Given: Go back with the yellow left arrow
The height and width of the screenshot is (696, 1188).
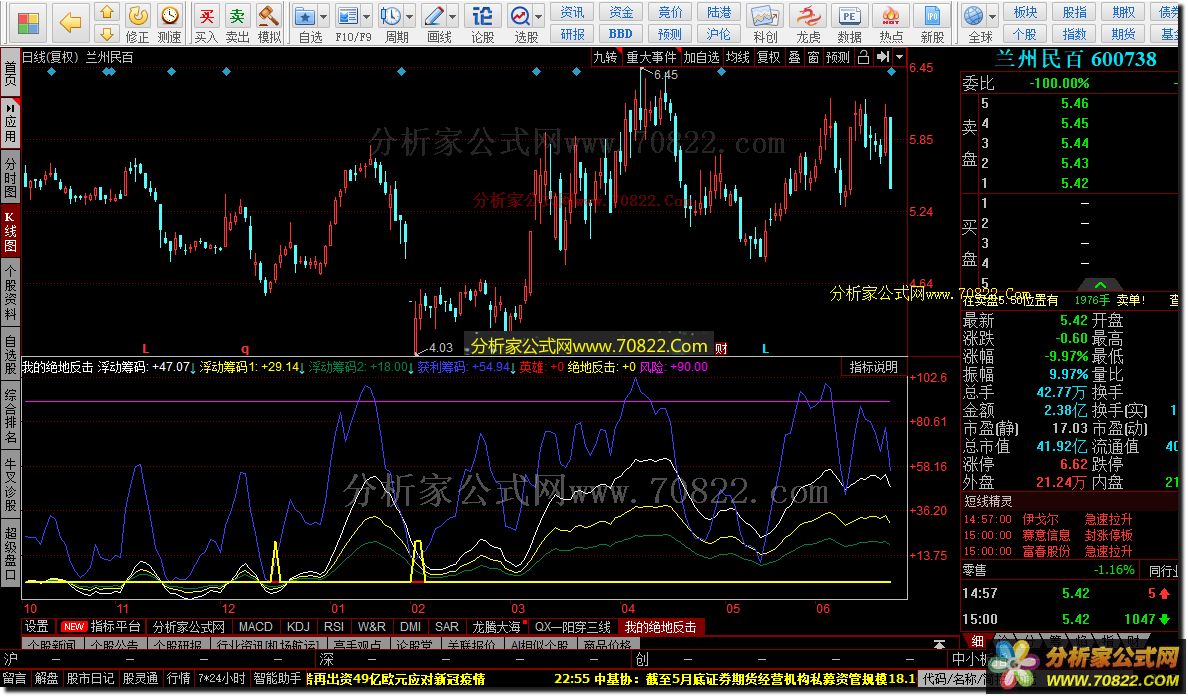Looking at the screenshot, I should pos(71,23).
